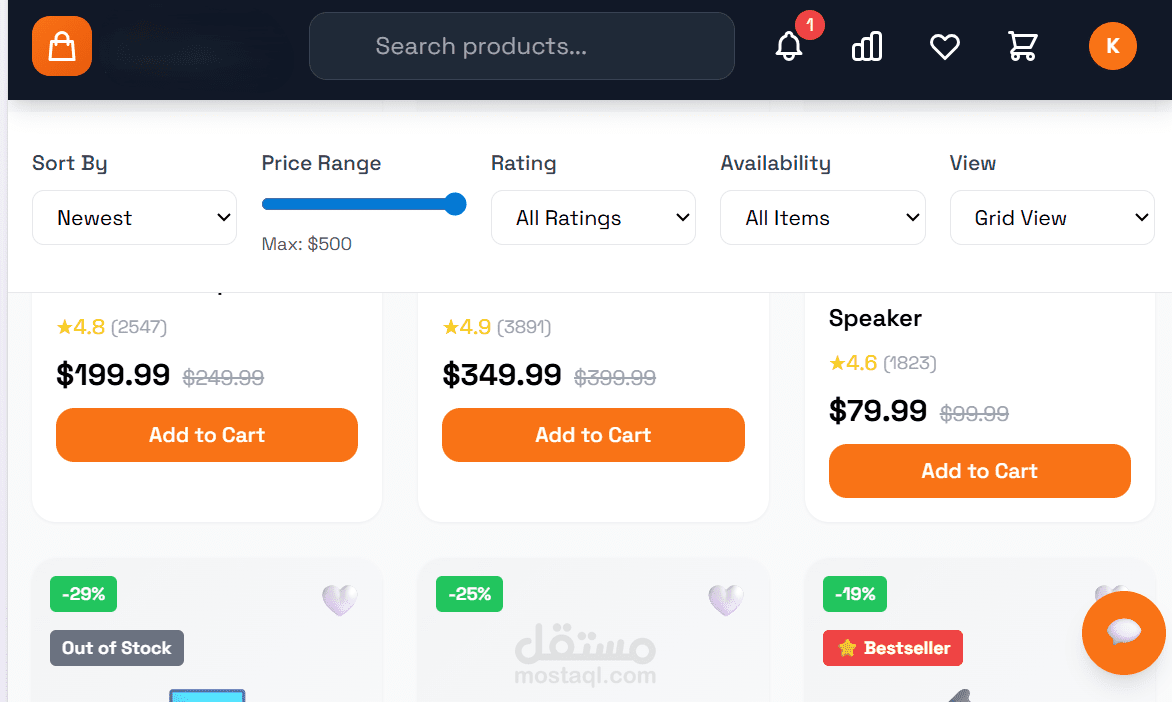Click the Price Range slider handle
Viewport: 1172px width, 702px height.
(455, 204)
